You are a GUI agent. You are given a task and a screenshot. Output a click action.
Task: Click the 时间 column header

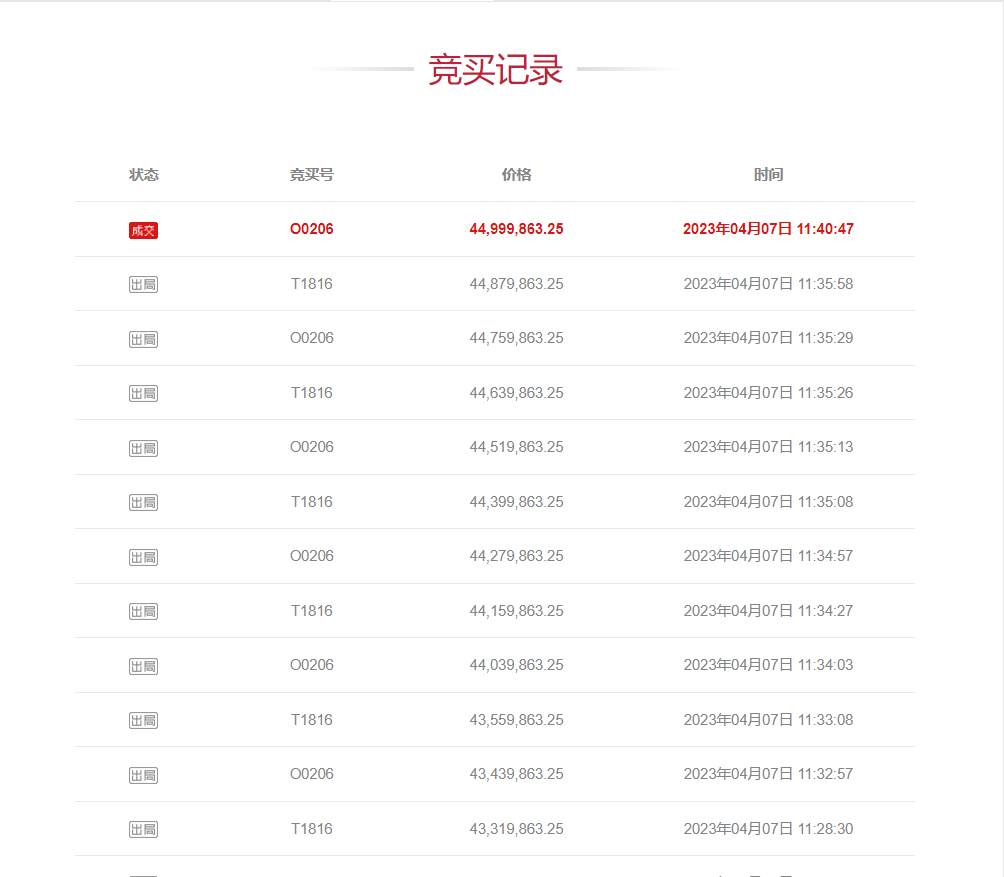coord(768,174)
